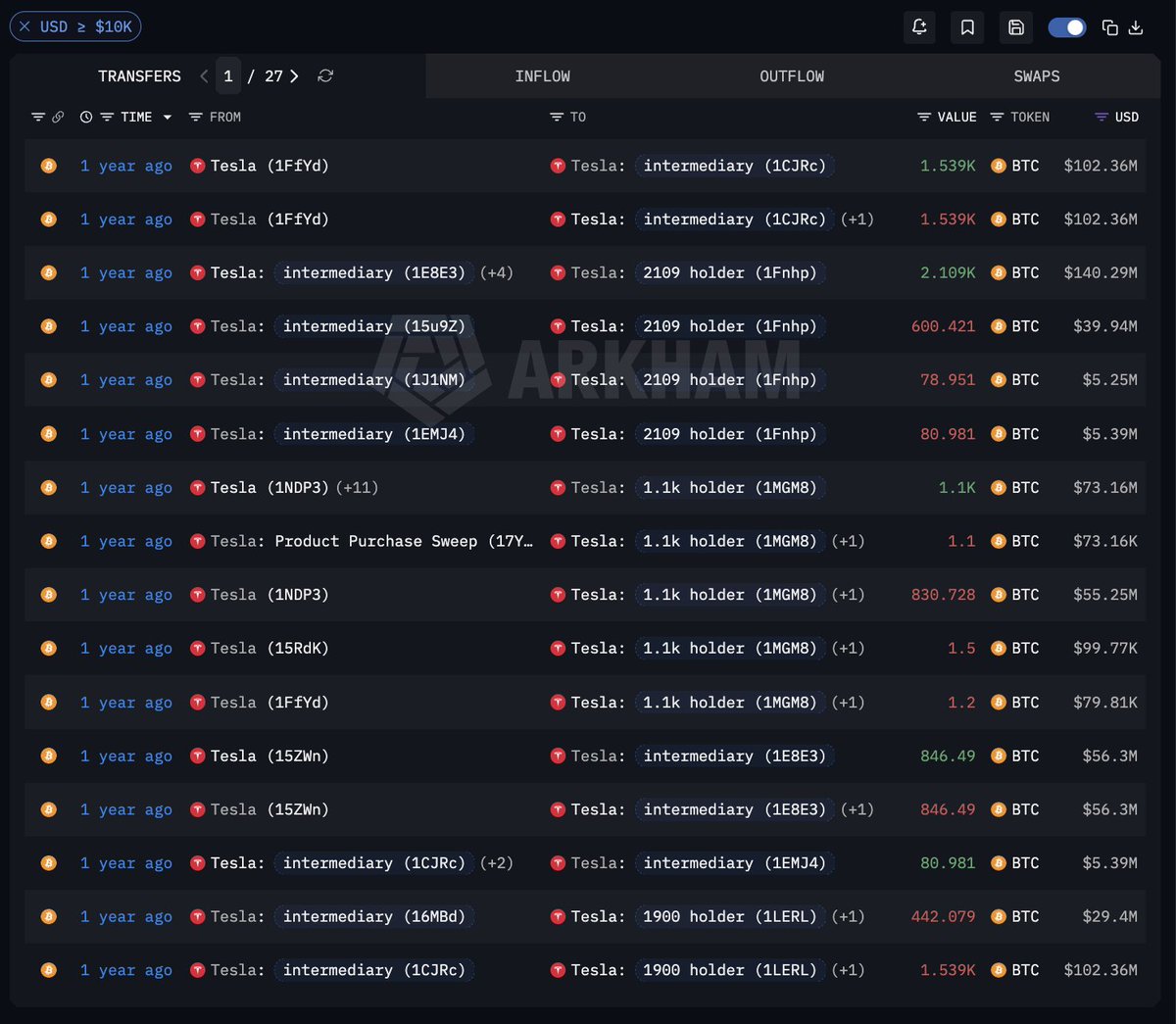Switch to the OUTFLOW tab
This screenshot has width=1176, height=1024.
[792, 75]
